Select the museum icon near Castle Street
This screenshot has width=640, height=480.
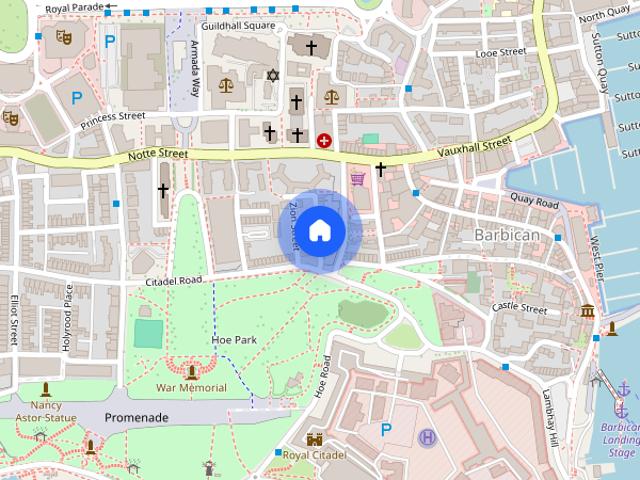pyautogui.click(x=588, y=311)
